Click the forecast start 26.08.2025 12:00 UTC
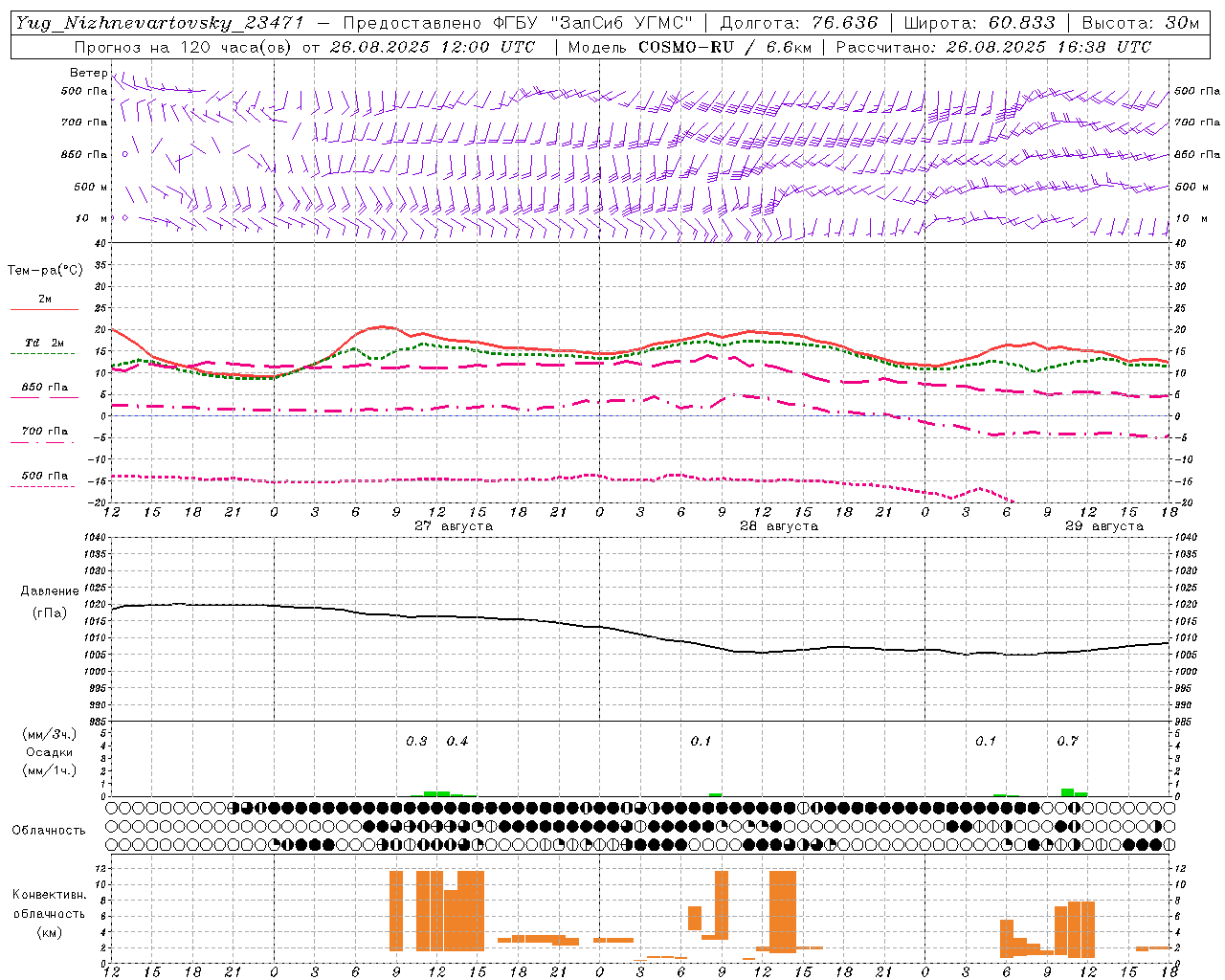The width and height of the screenshot is (1225, 980). coord(433,47)
